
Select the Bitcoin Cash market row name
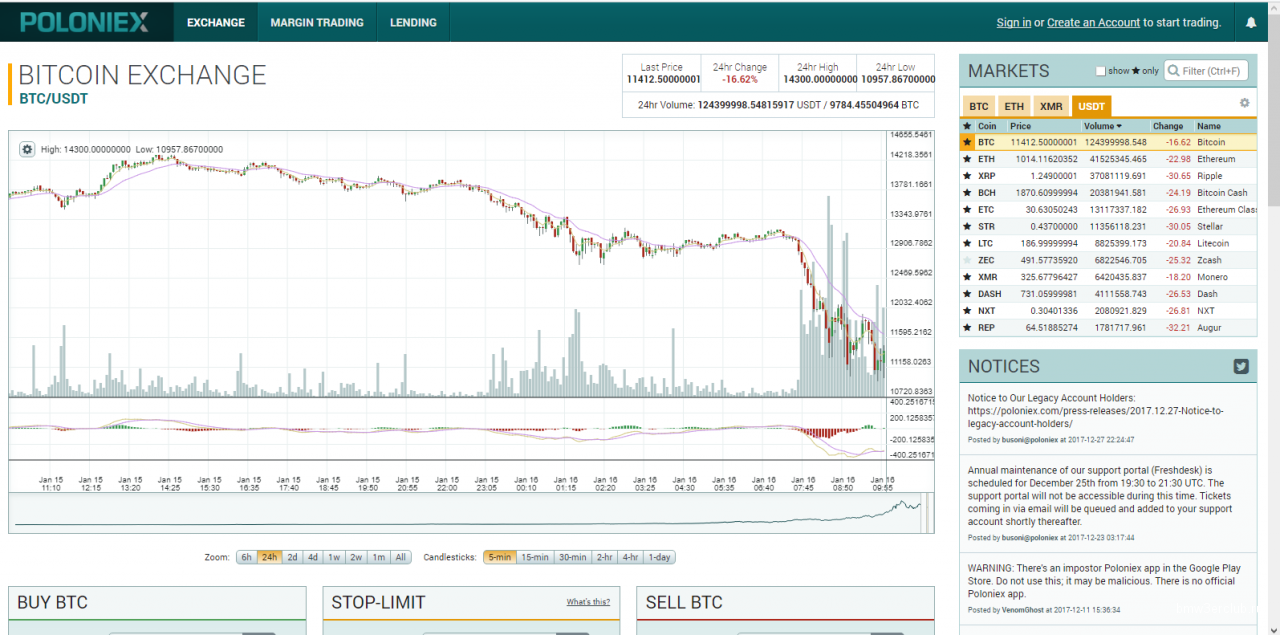click(x=1222, y=193)
